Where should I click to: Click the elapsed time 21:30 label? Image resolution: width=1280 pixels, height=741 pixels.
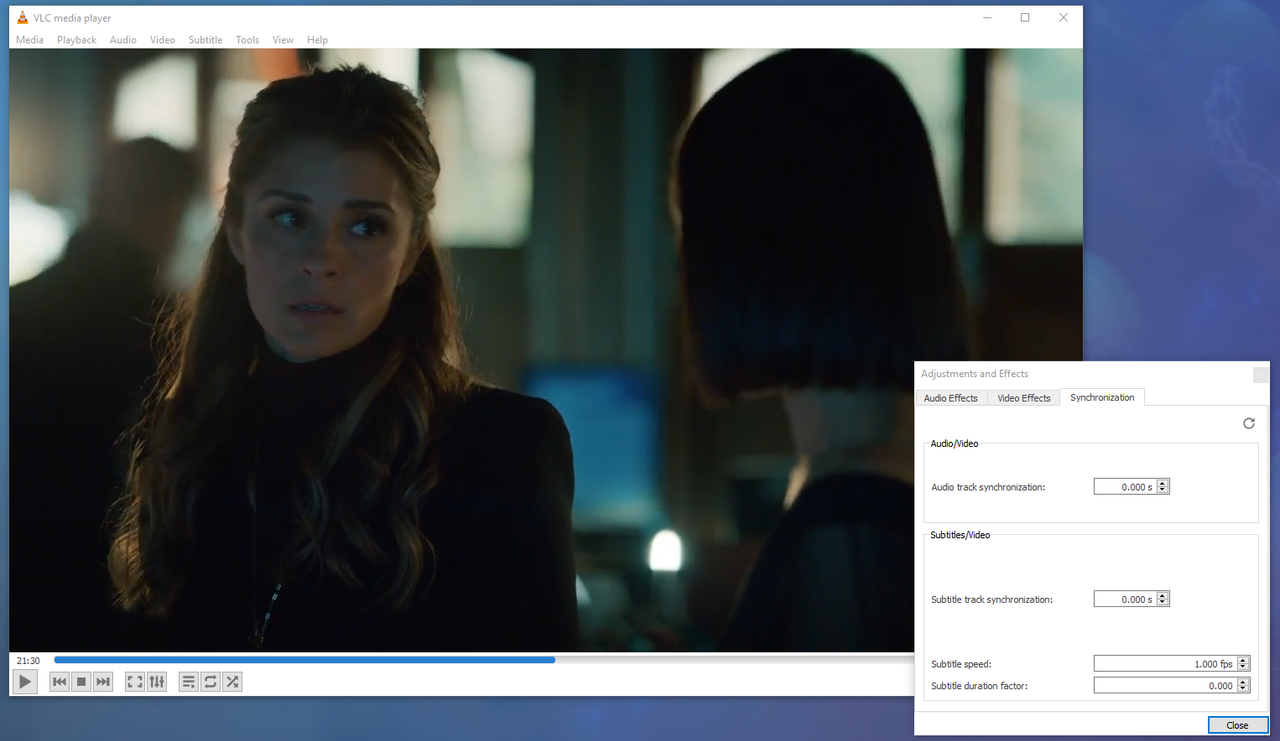[x=28, y=661]
